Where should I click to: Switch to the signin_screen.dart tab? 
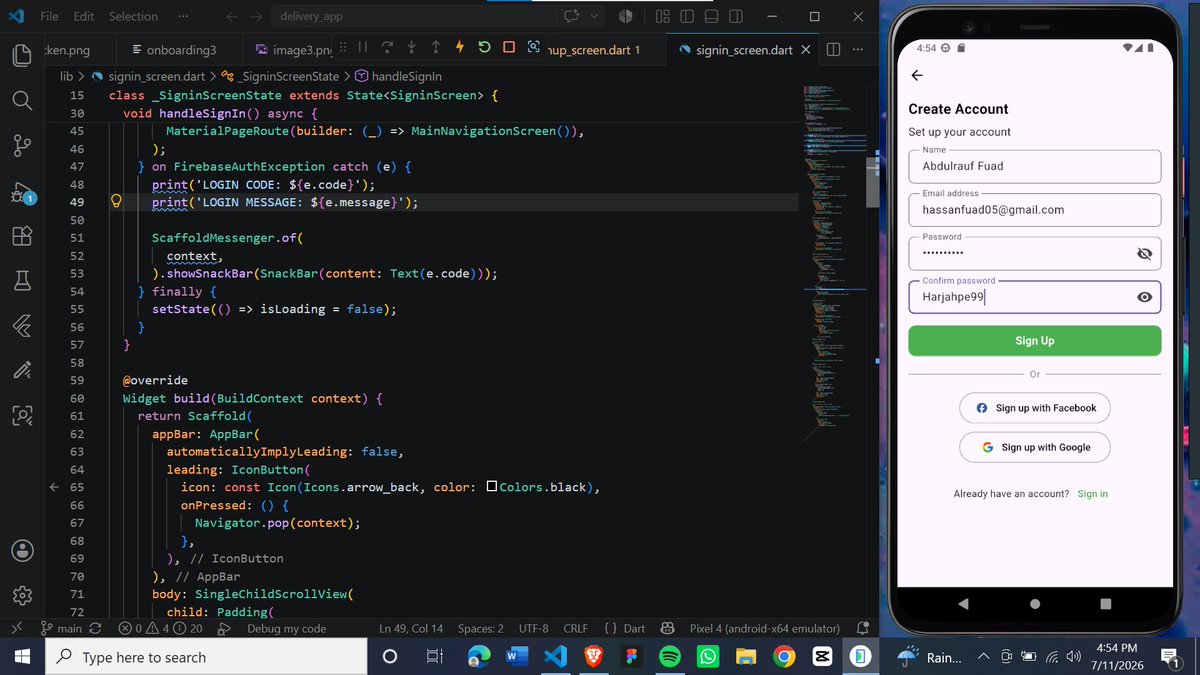coord(745,50)
